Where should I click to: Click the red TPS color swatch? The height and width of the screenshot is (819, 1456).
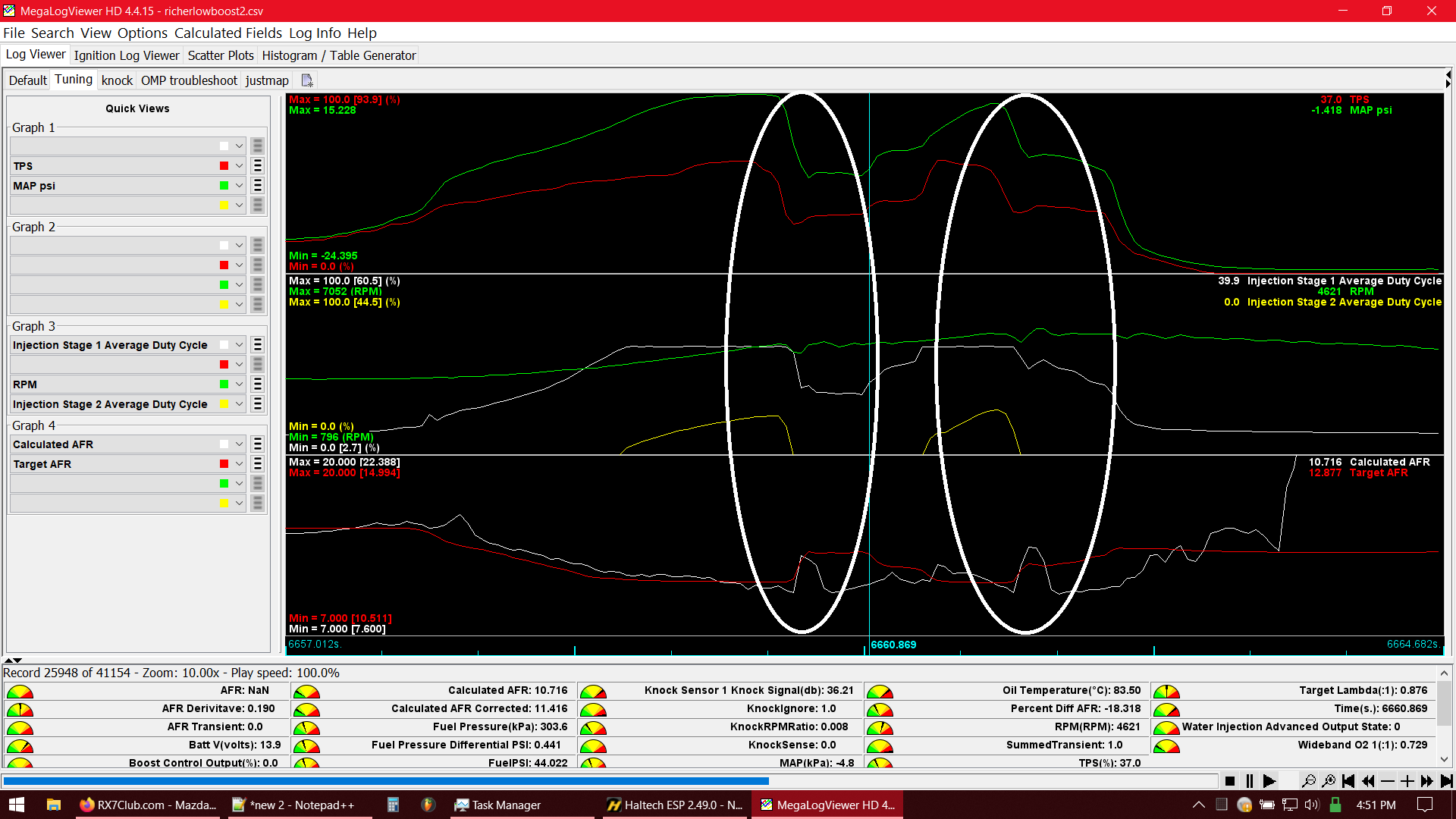(224, 166)
